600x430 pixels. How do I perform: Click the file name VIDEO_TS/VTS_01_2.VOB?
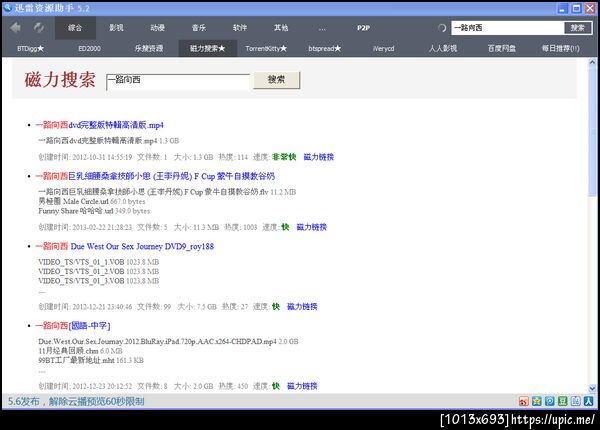(81, 271)
